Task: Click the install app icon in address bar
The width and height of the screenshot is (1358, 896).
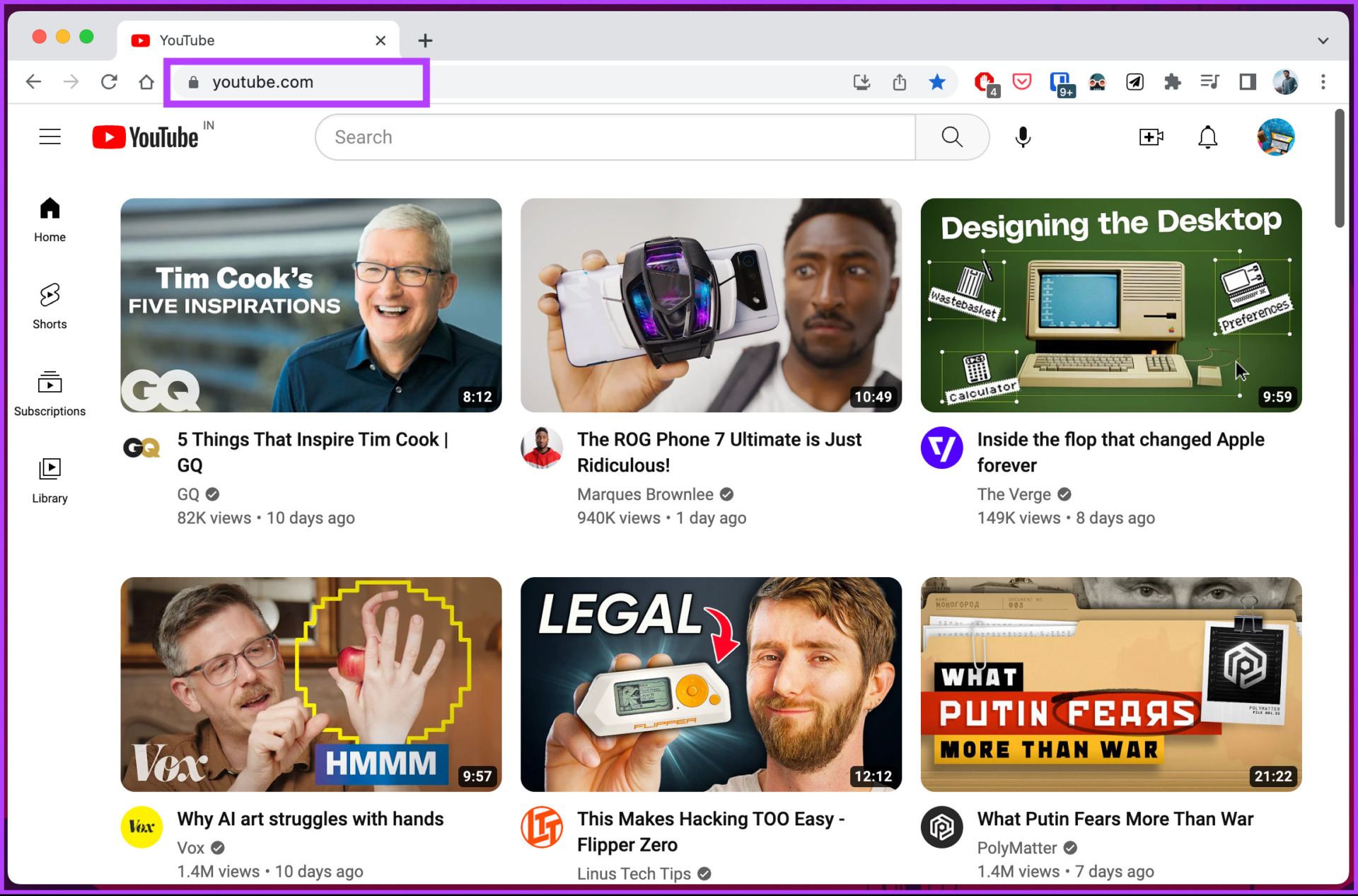Action: [x=861, y=82]
